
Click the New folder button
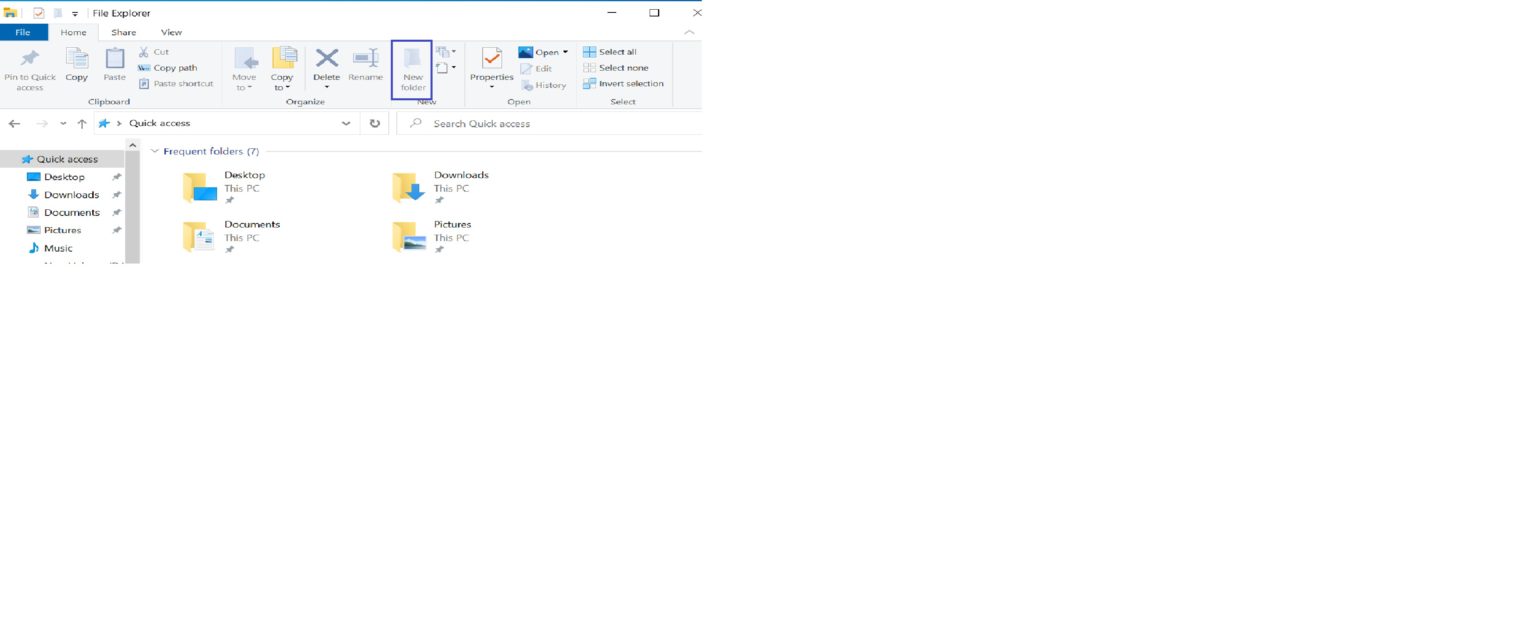412,70
